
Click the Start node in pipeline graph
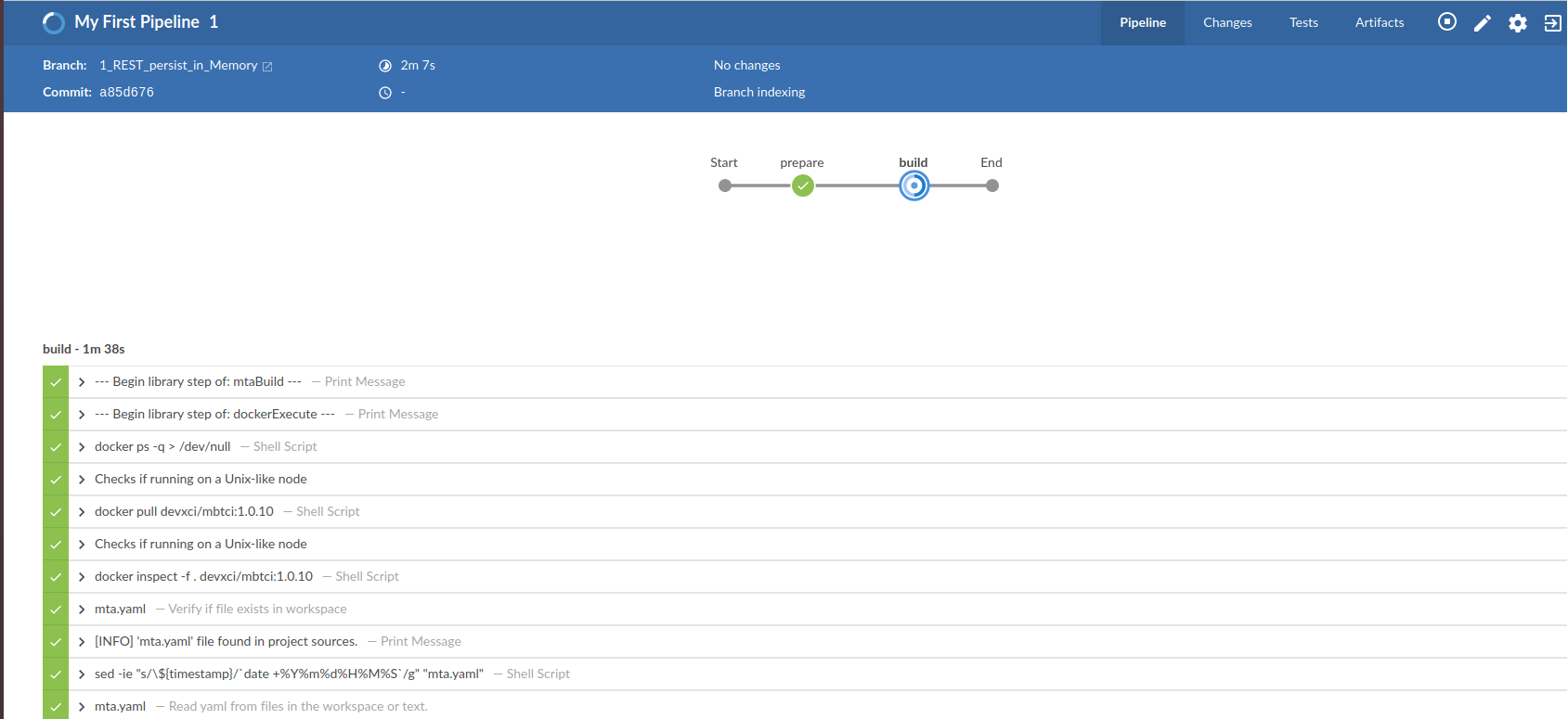click(x=725, y=186)
